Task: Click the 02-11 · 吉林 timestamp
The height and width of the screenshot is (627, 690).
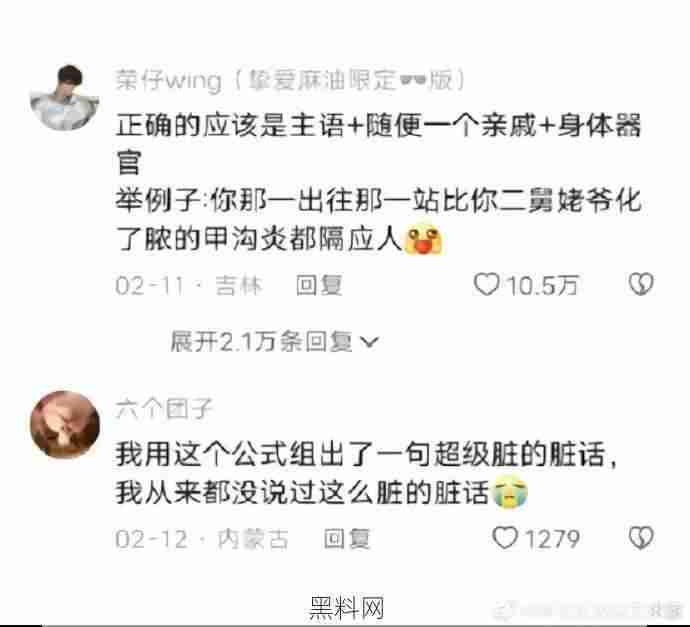Action: click(x=189, y=285)
